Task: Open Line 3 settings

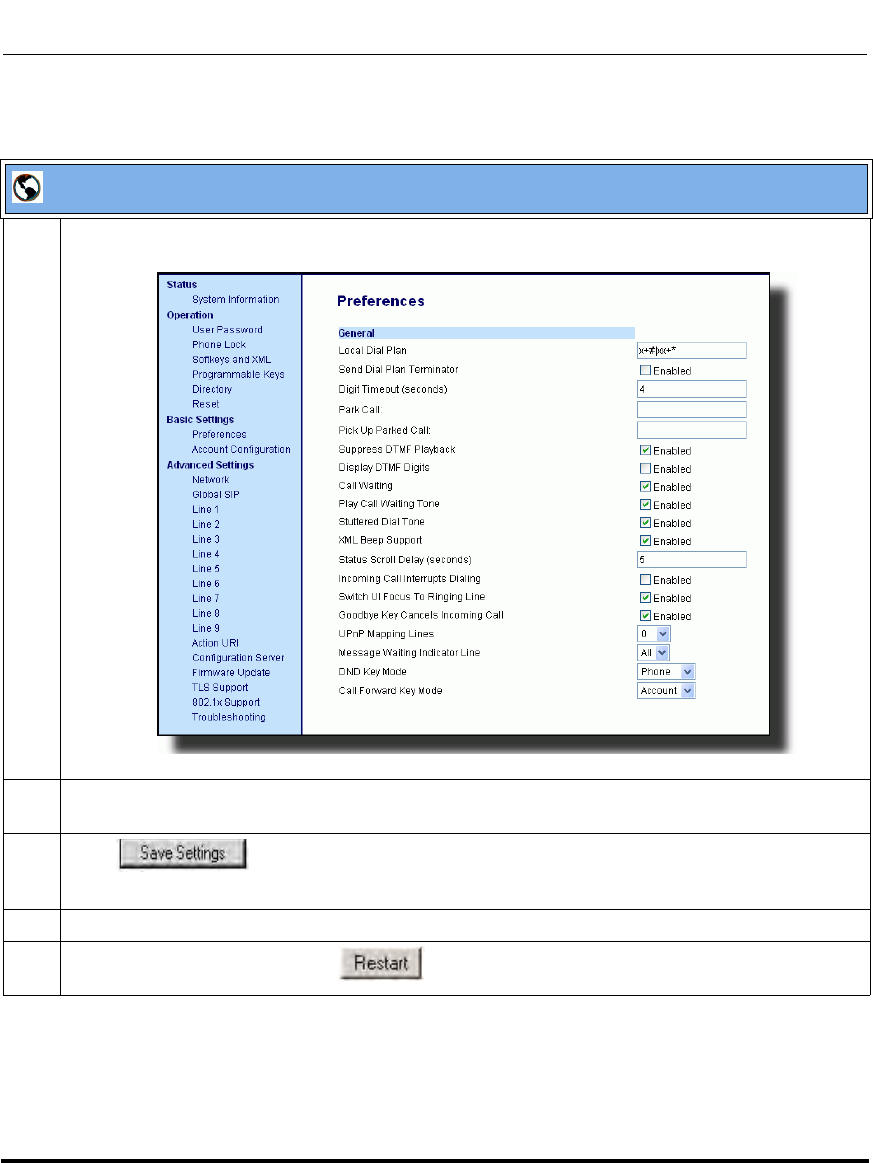Action: (205, 539)
